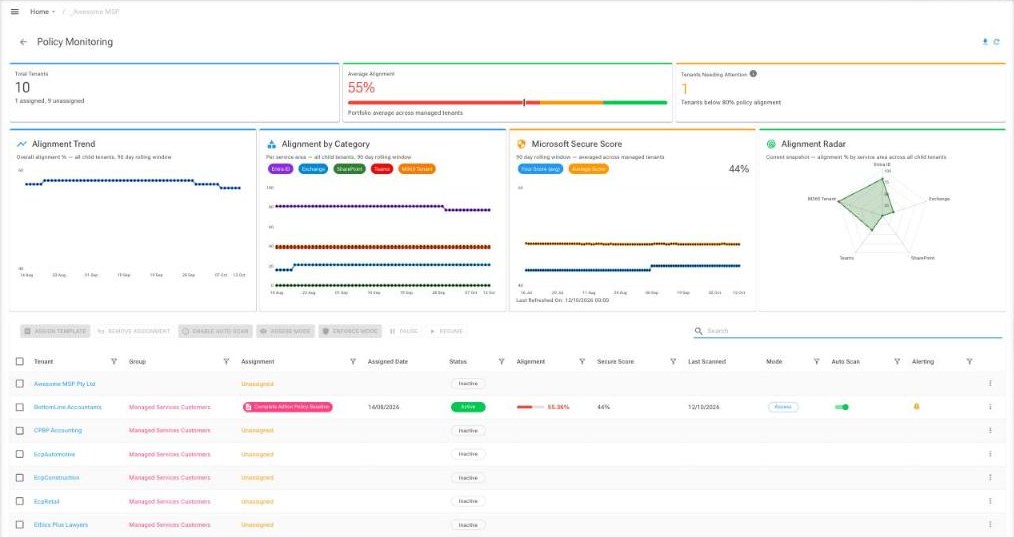Open row menu for Ethics Plus Lawyers

point(990,525)
